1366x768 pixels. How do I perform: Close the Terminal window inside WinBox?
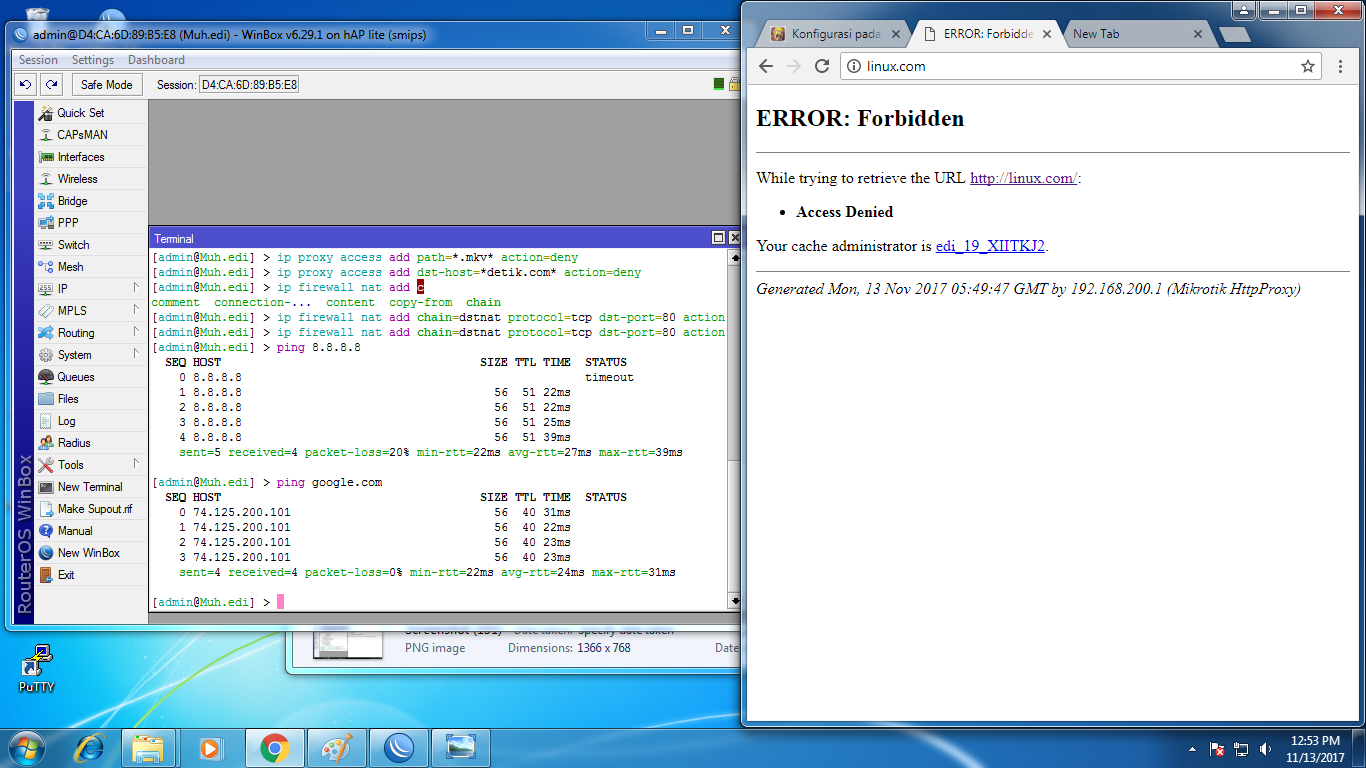coord(735,238)
